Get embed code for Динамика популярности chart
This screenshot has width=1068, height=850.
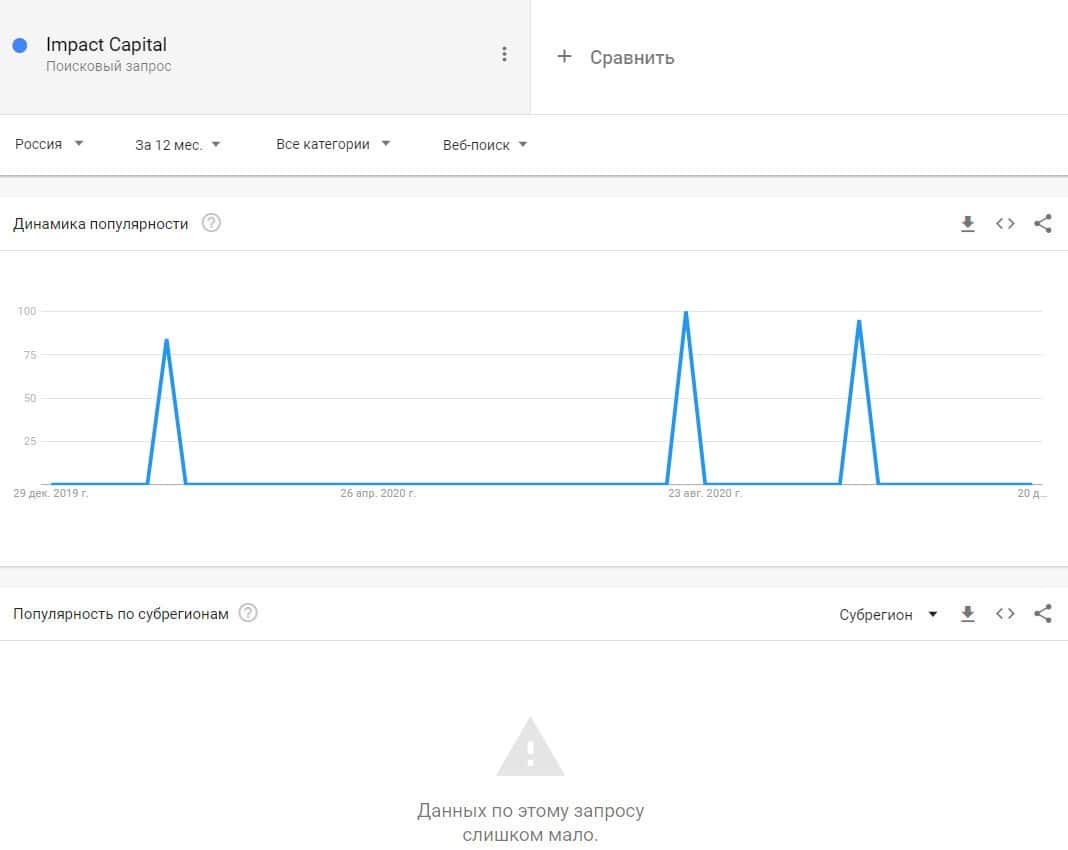click(x=1005, y=223)
